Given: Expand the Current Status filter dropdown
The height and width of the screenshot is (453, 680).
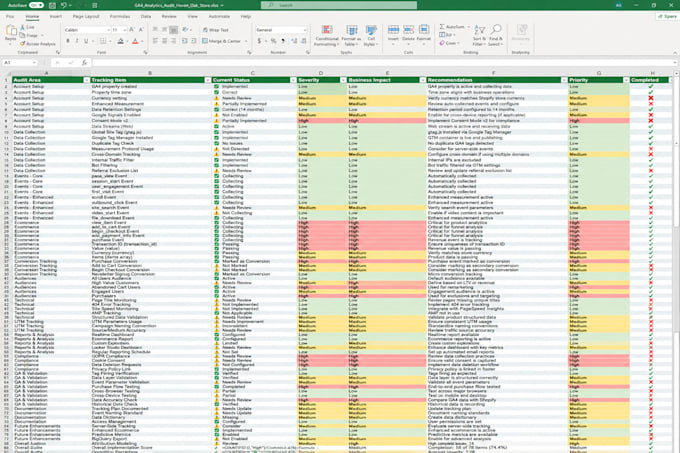Looking at the screenshot, I should point(293,80).
